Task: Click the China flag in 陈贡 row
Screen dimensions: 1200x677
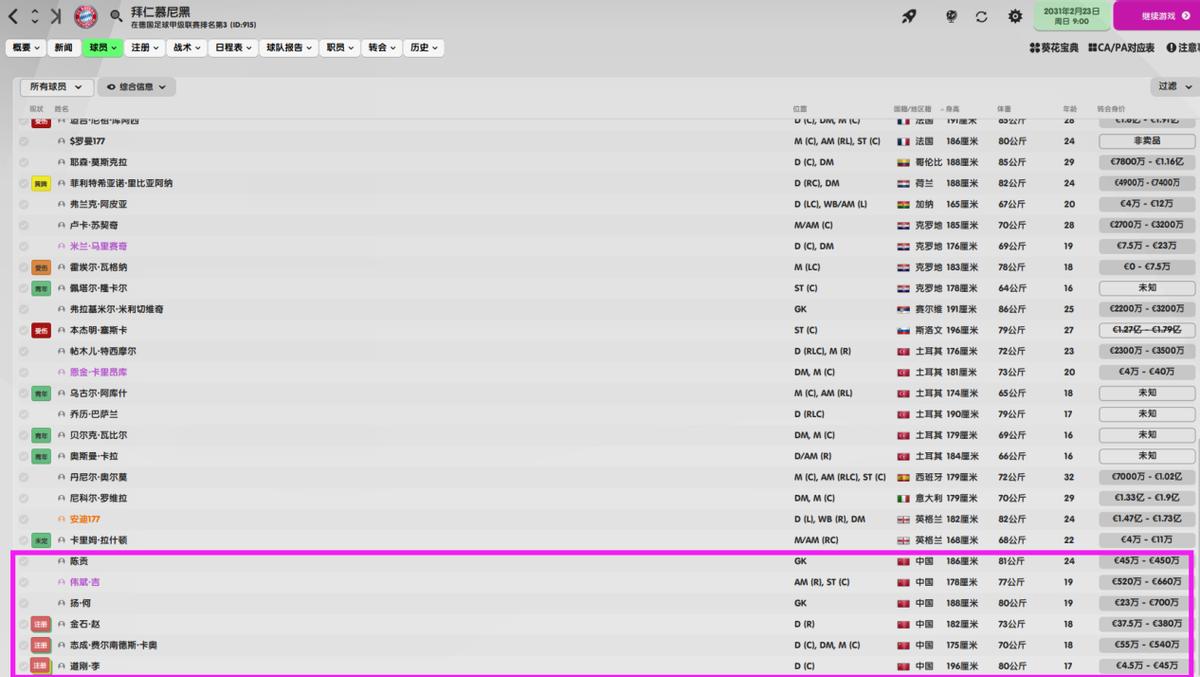Action: (x=903, y=561)
